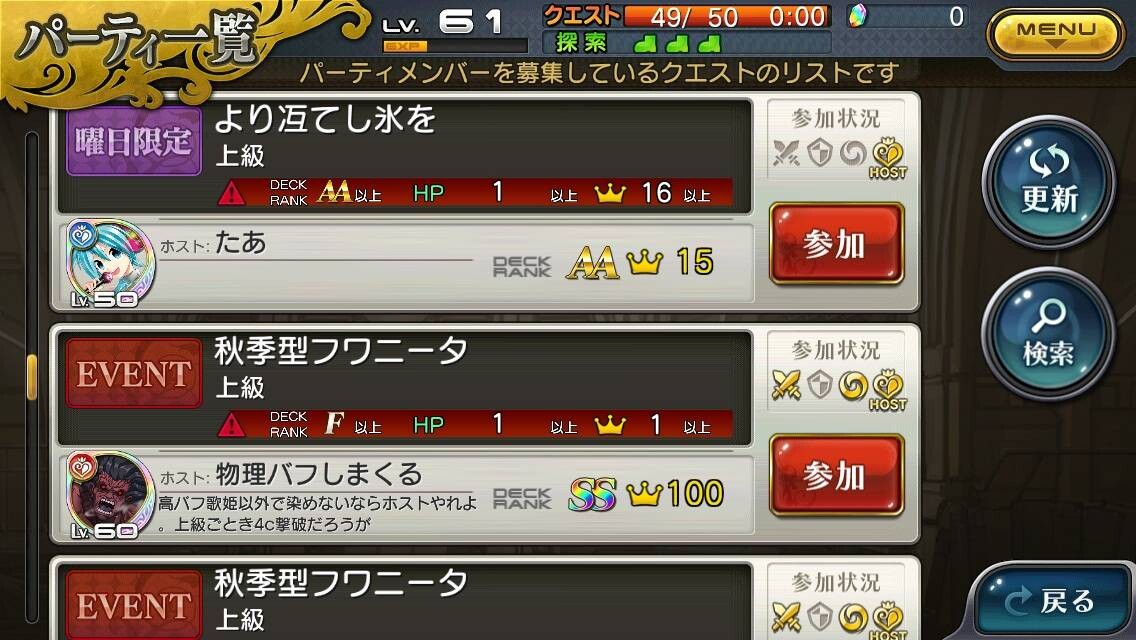Click the warning triangle on より冱てし氷を requirements
The image size is (1136, 640).
pos(231,193)
